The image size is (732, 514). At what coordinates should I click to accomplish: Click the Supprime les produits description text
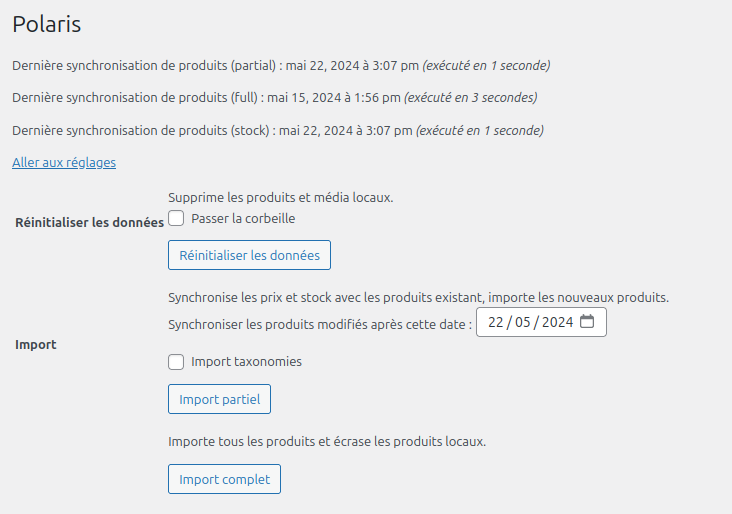click(280, 197)
